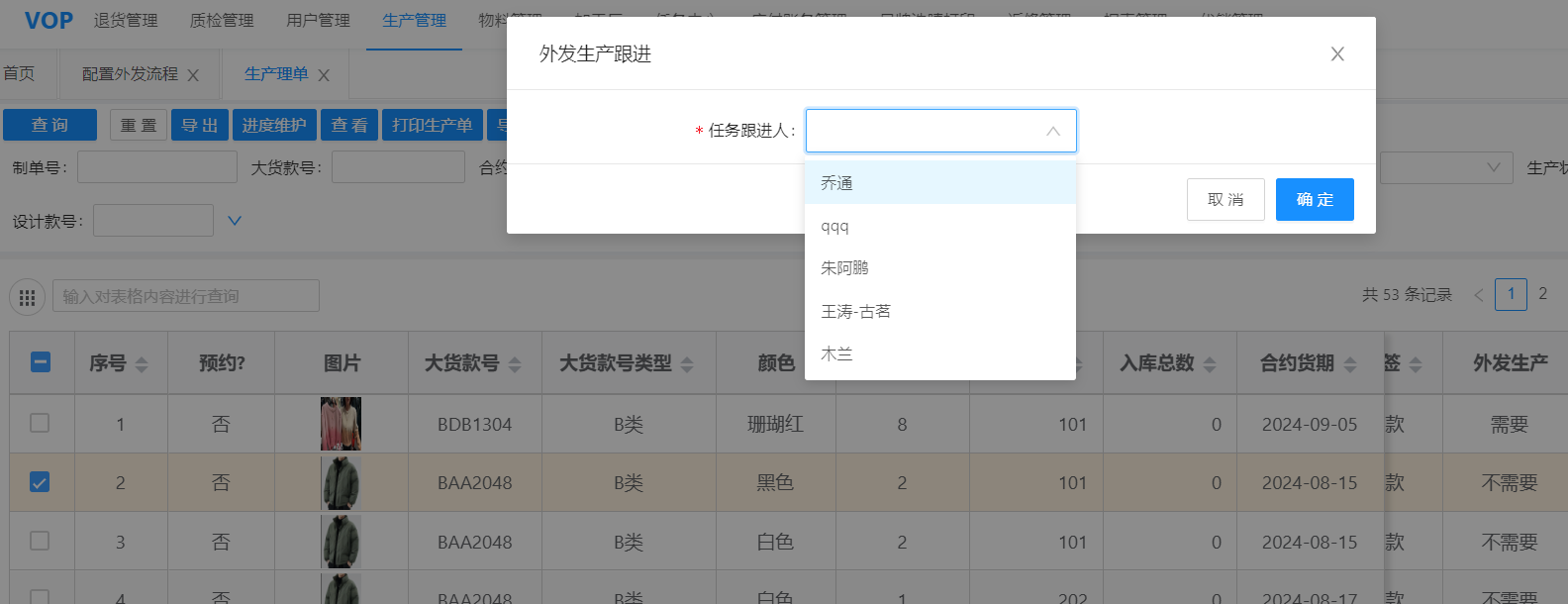
Task: Sort by 大货款号类型 column arrows
Action: (687, 364)
